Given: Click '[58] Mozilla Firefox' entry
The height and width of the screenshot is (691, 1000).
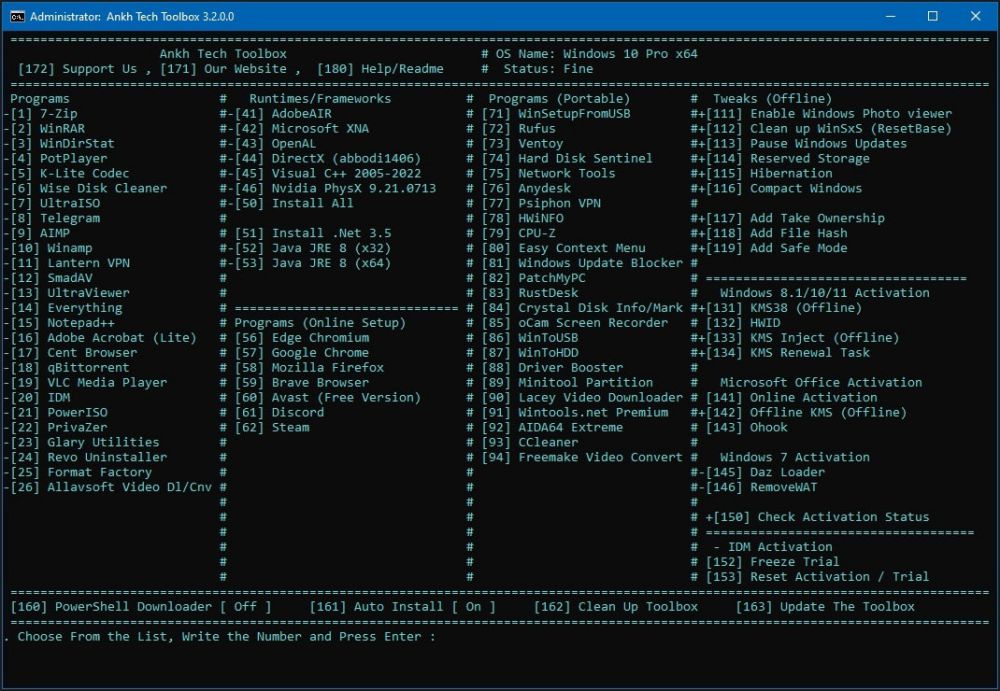Looking at the screenshot, I should [x=309, y=368].
